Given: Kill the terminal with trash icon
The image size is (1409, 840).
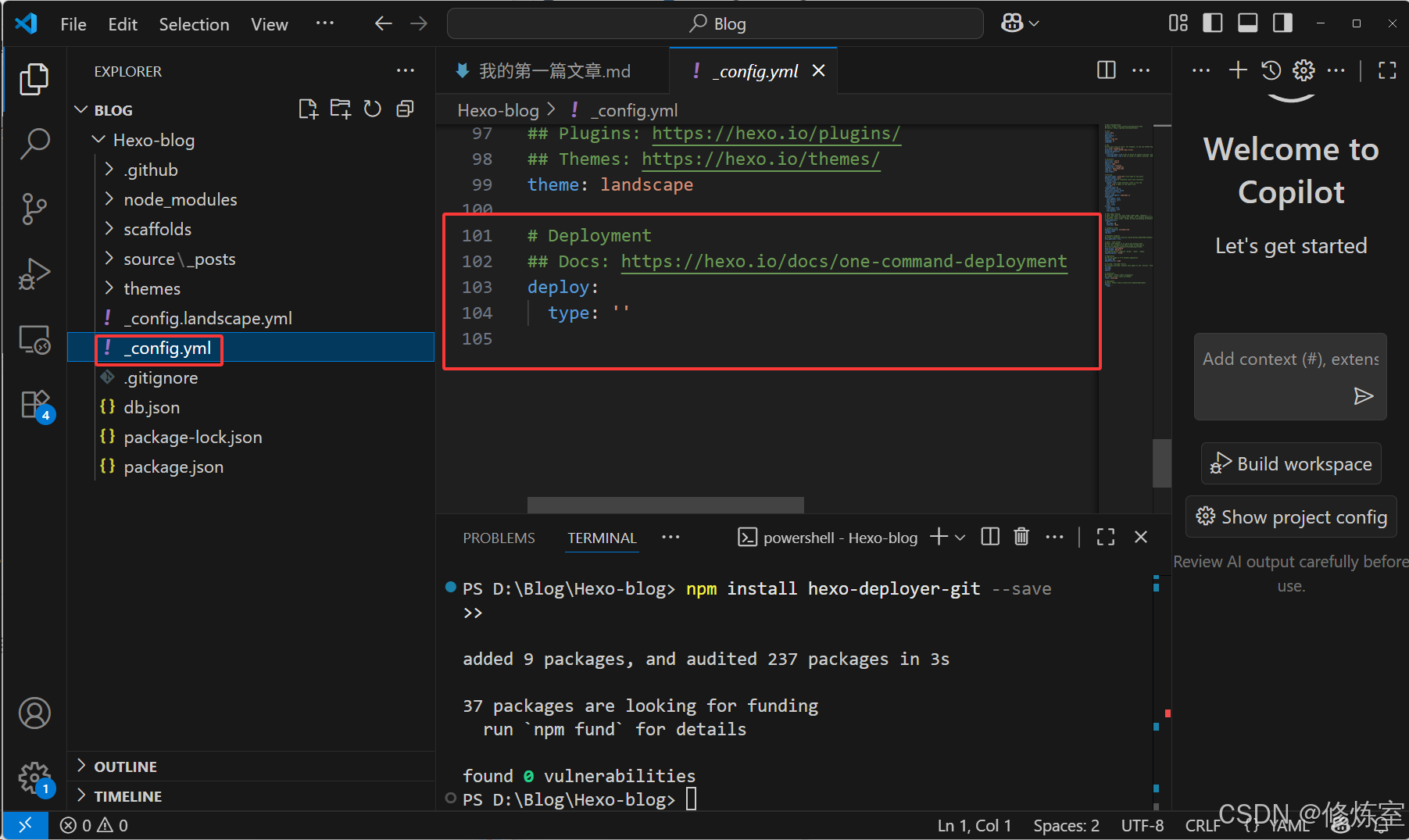Looking at the screenshot, I should point(1021,537).
